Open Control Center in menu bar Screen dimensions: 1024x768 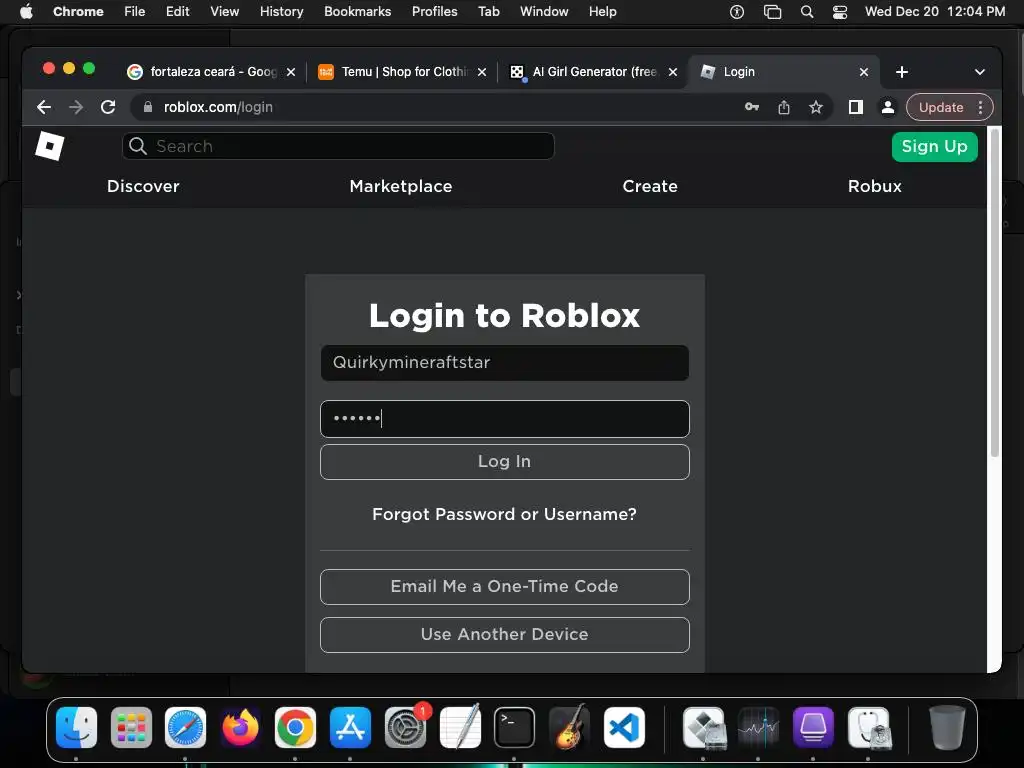tap(840, 12)
